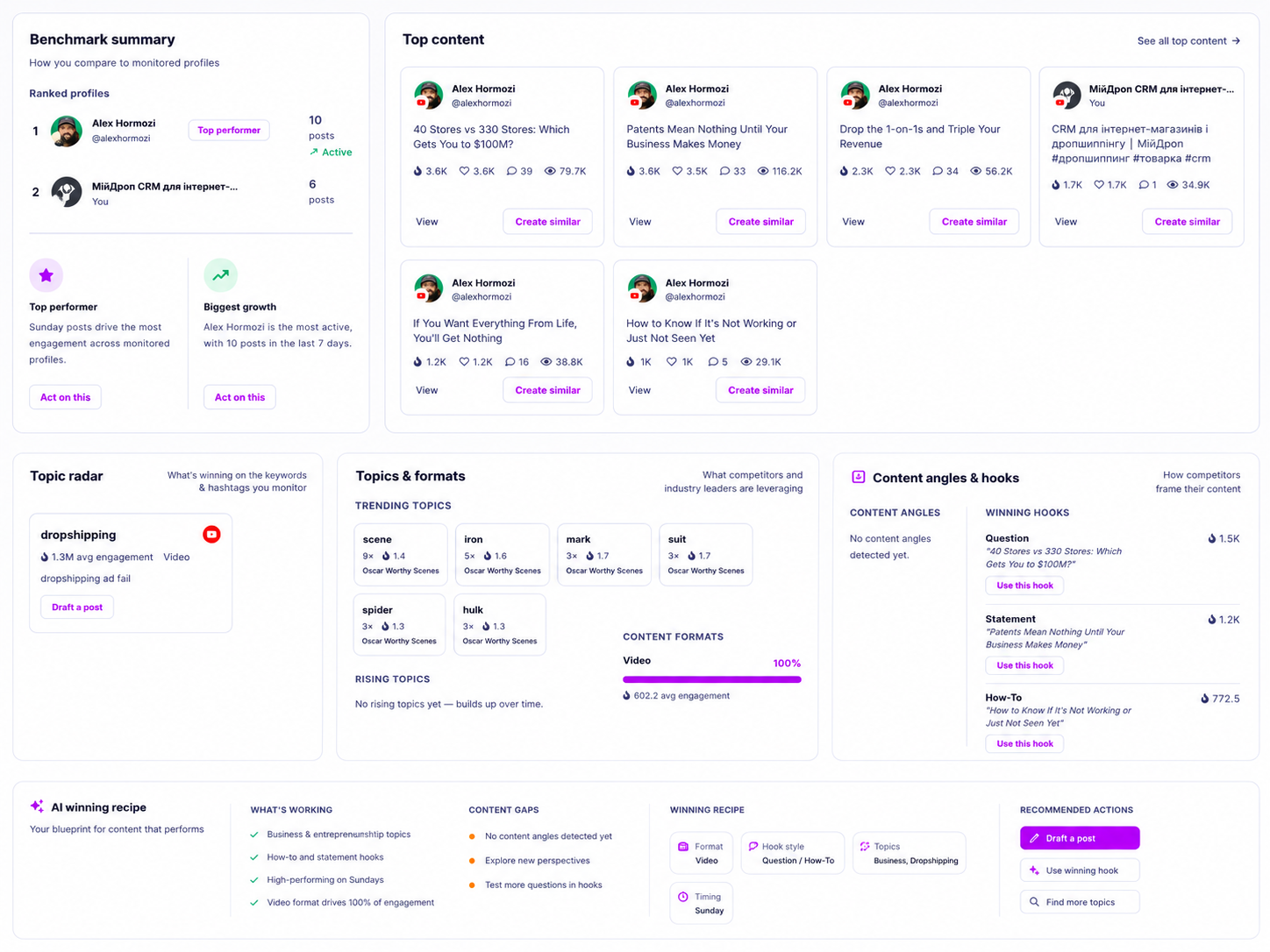This screenshot has height=952, width=1270.
Task: View the 'Drop the 1-on-1' post
Action: click(853, 222)
